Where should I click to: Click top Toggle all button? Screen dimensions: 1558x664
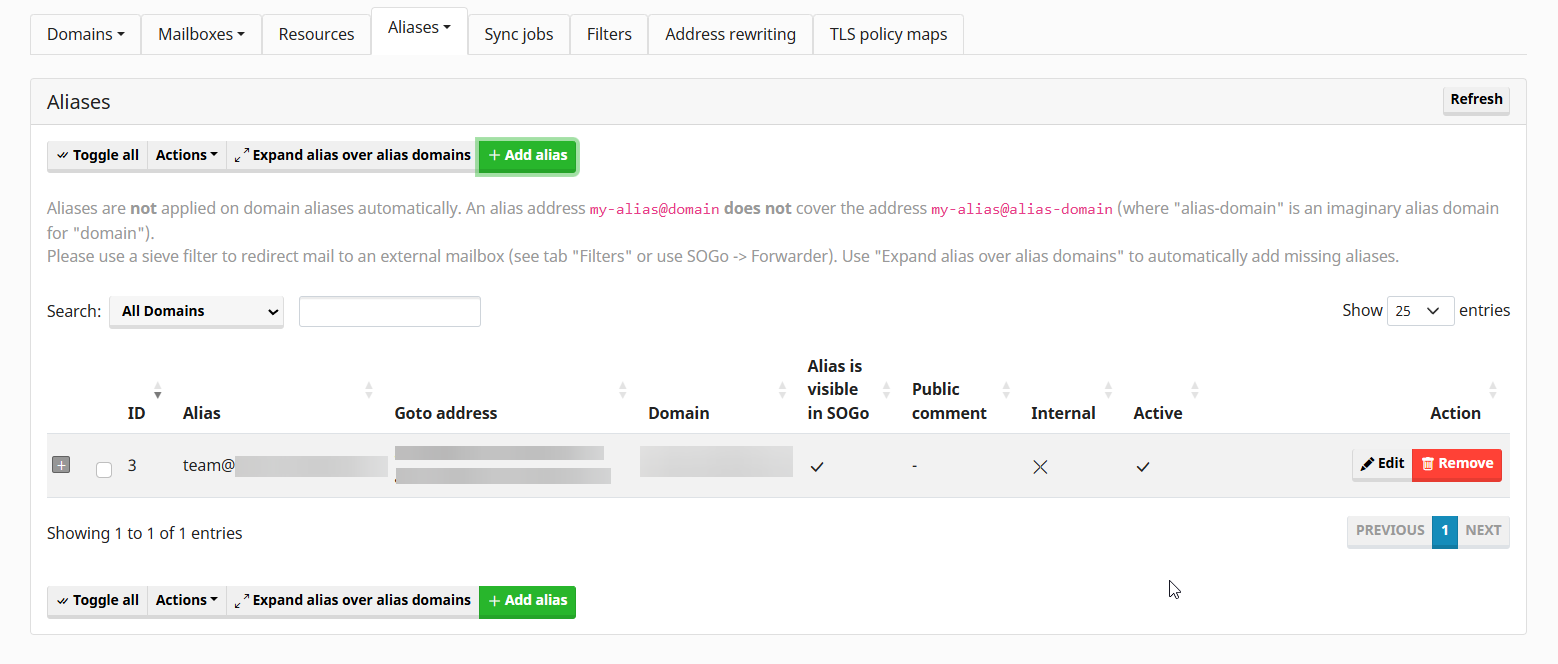pyautogui.click(x=98, y=155)
